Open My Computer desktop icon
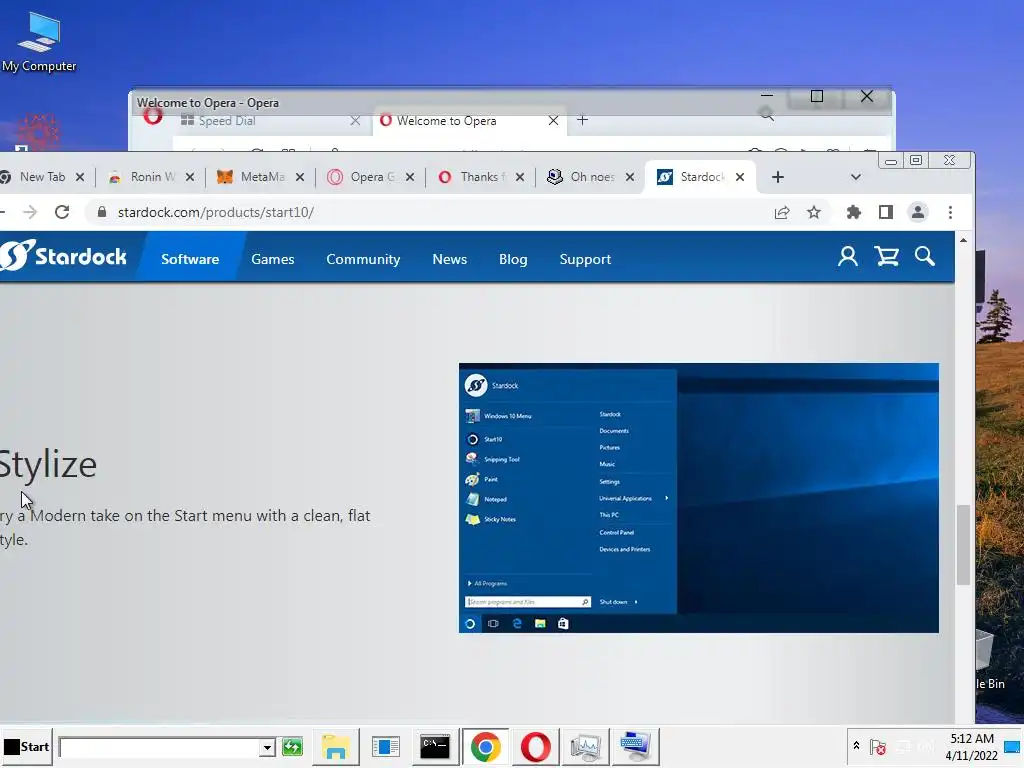Screen dimensions: 1024x768 click(x=39, y=42)
